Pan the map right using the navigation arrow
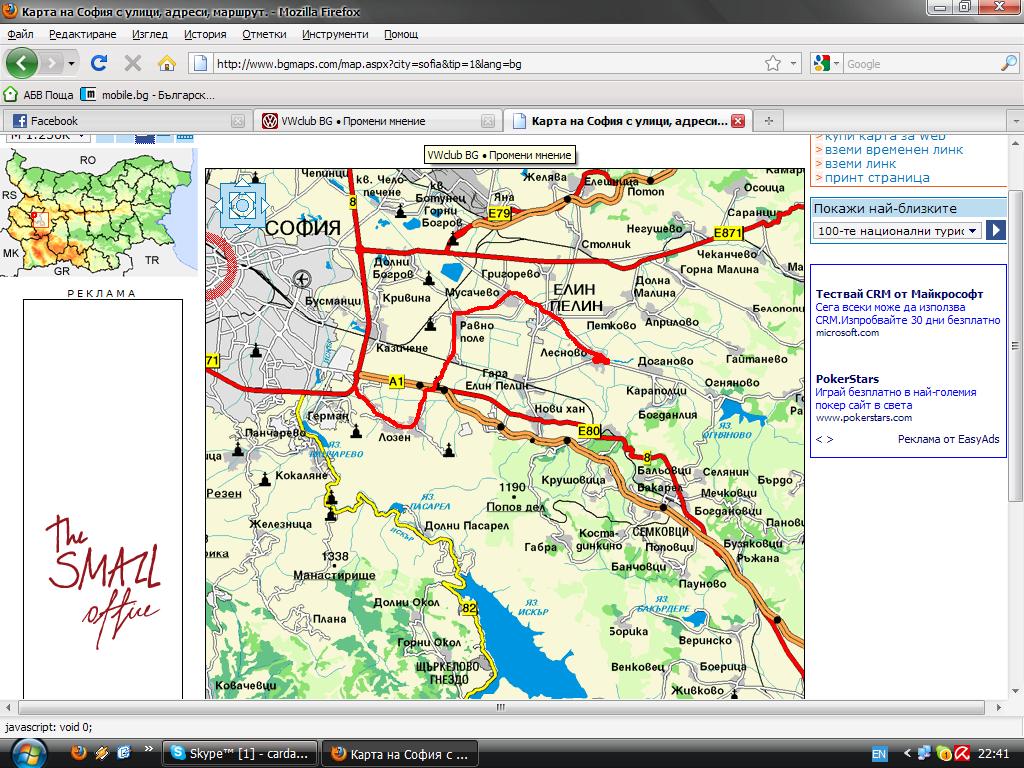This screenshot has width=1024, height=768. [265, 206]
